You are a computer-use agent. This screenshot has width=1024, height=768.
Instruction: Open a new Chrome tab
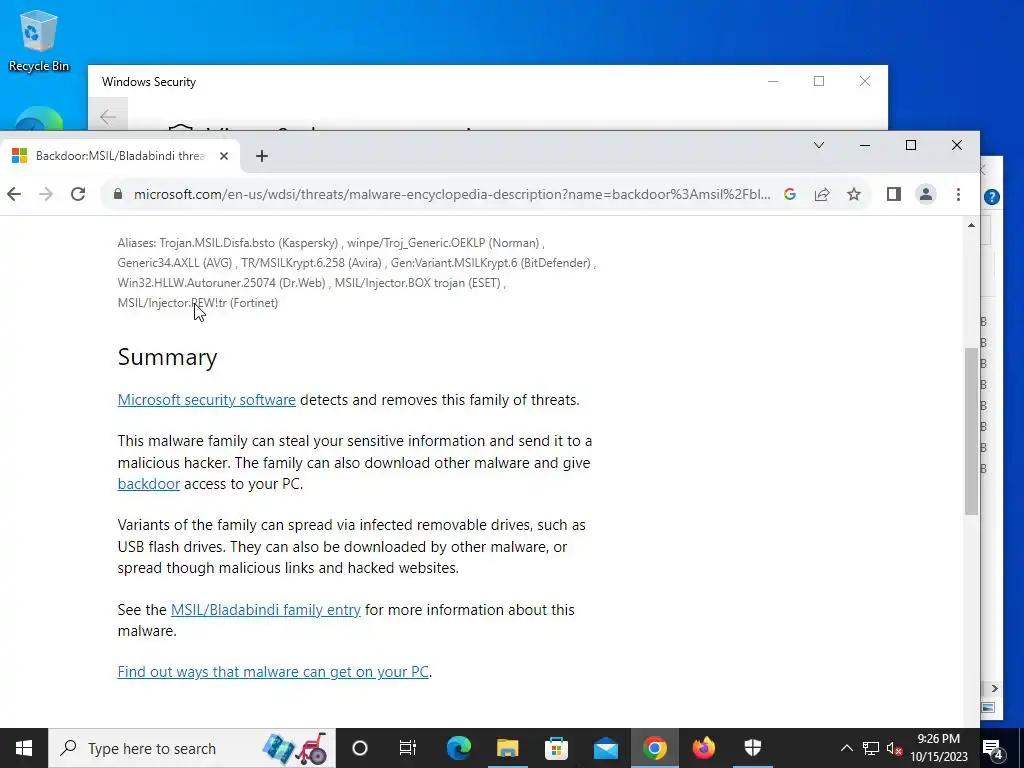[261, 156]
